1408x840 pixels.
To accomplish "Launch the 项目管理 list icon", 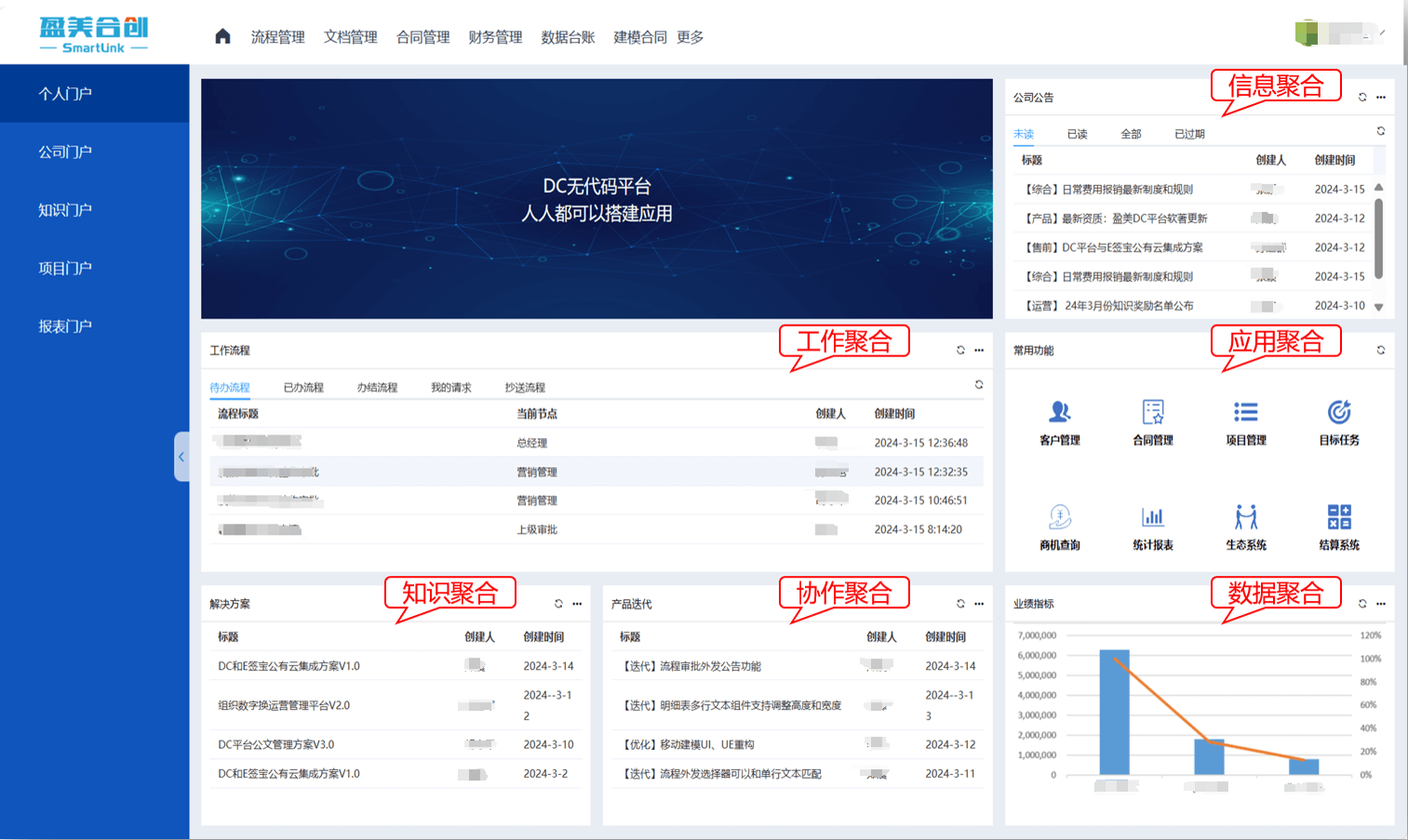I will pos(1245,412).
